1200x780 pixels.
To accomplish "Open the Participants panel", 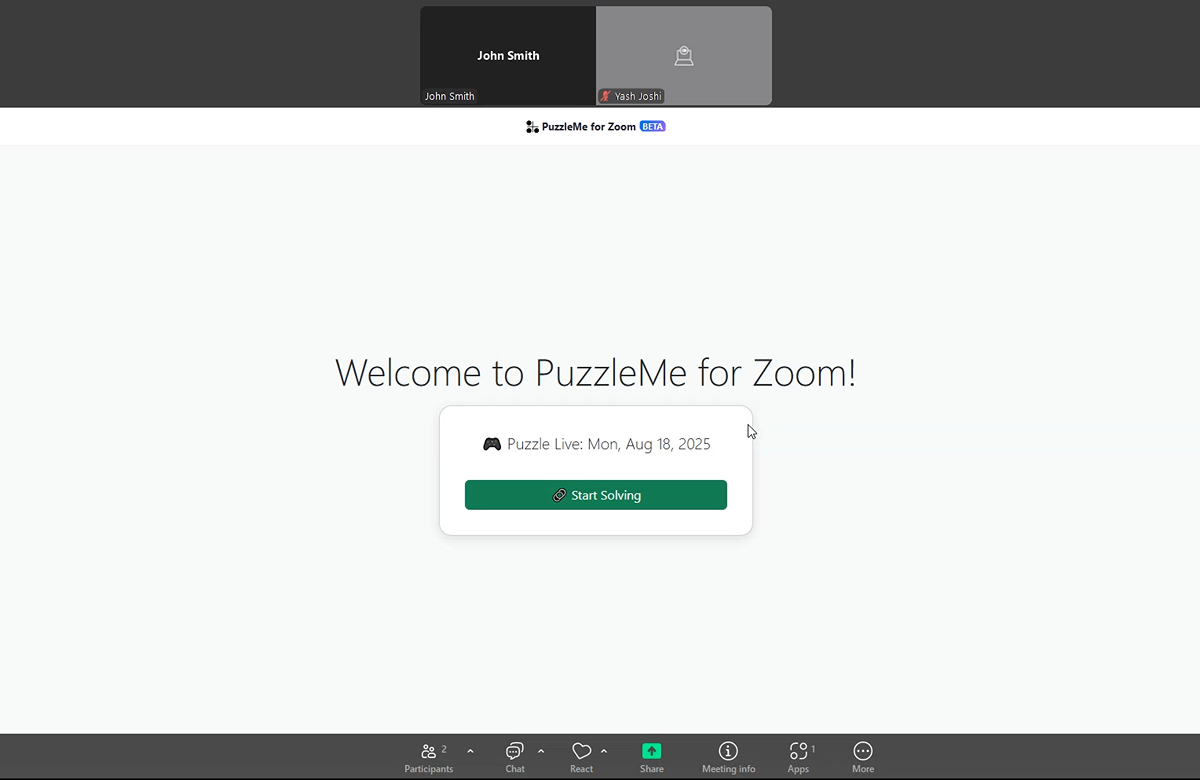I will (x=429, y=757).
